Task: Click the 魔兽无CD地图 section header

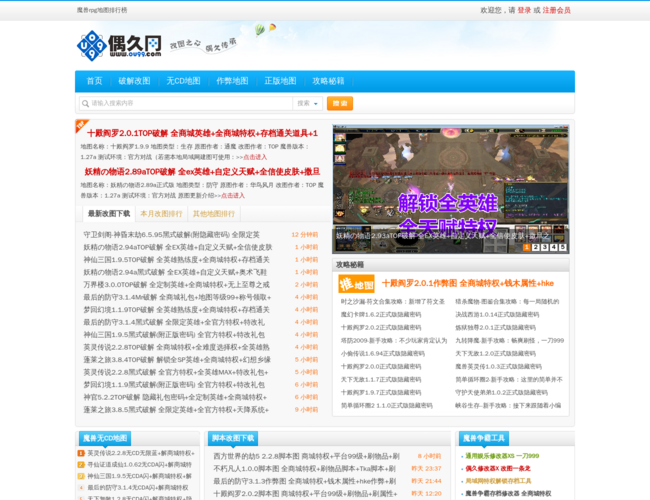Action: pos(105,438)
